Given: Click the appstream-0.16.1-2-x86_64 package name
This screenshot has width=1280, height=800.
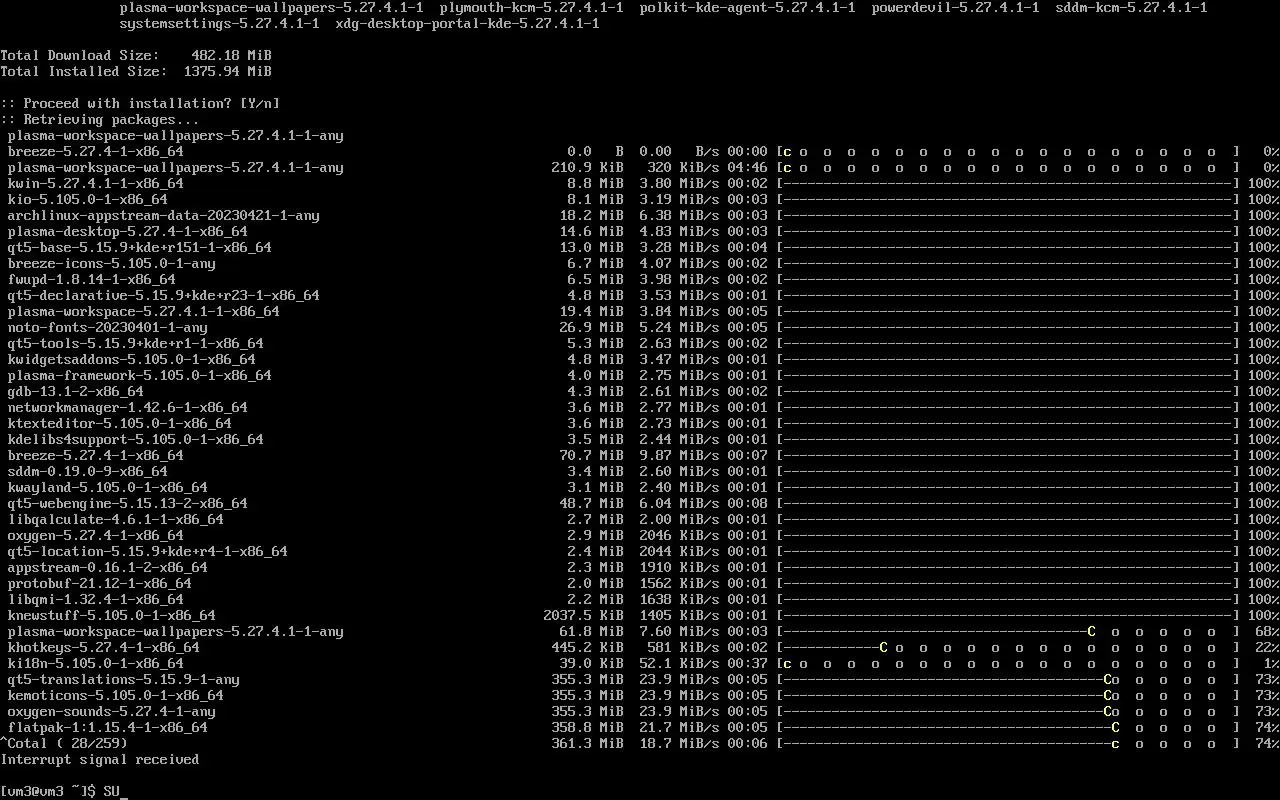Looking at the screenshot, I should pos(108,568).
